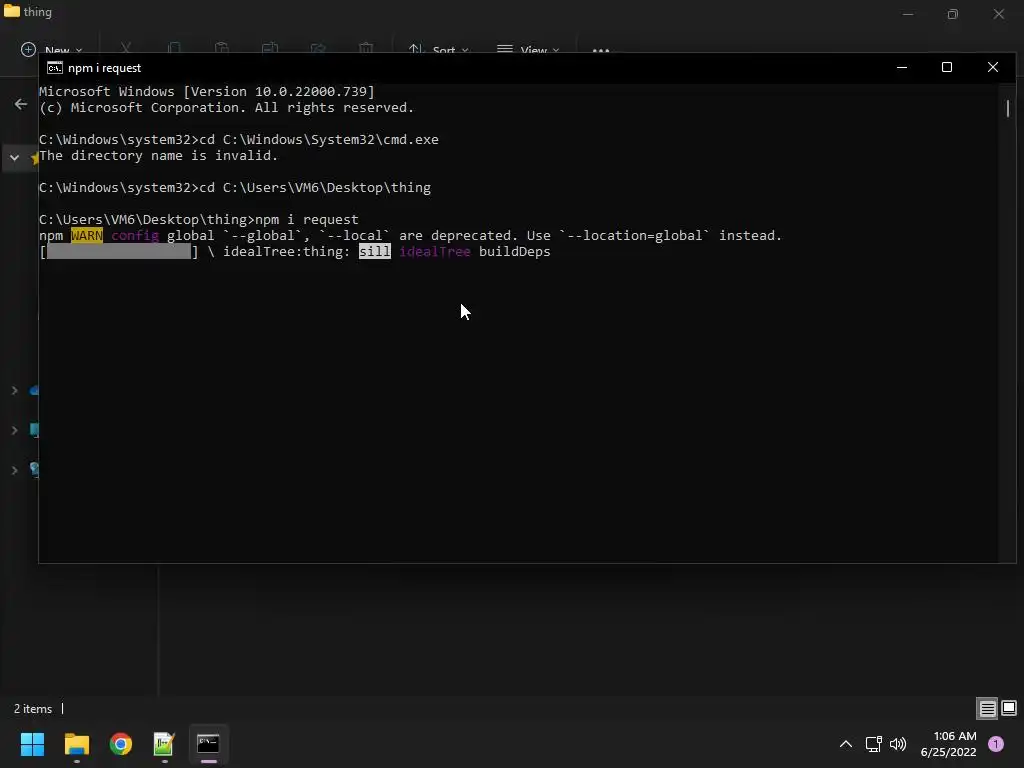Image resolution: width=1024 pixels, height=768 pixels.
Task: Select the Command Prompt taskbar icon
Action: (x=208, y=744)
